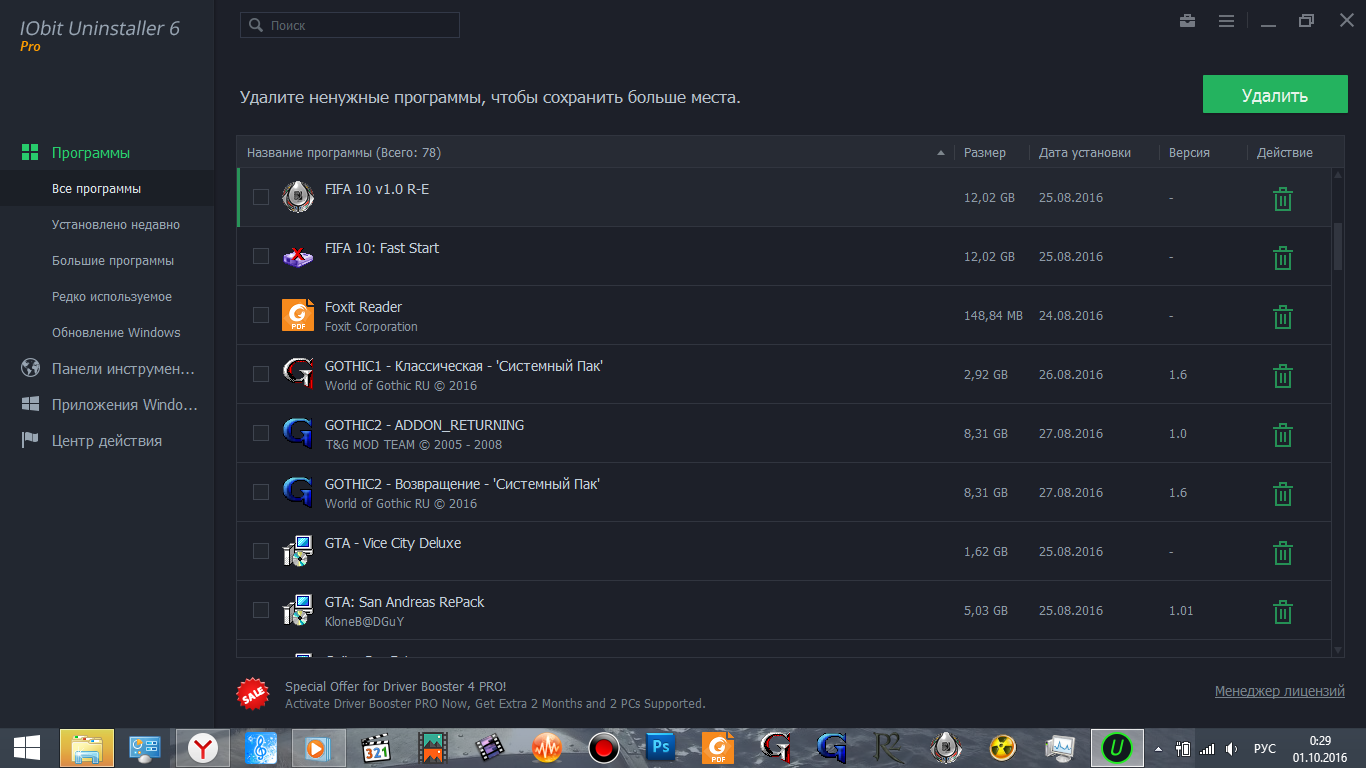Check the GOTHIC2 - Возвращение checkbox
Image resolution: width=1366 pixels, height=768 pixels.
coord(261,492)
